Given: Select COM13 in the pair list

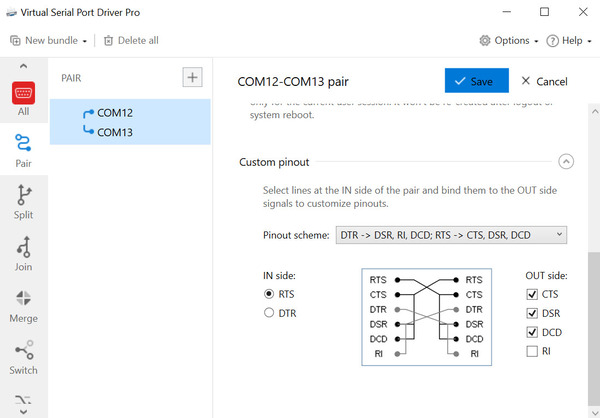Looking at the screenshot, I should pyautogui.click(x=115, y=132).
